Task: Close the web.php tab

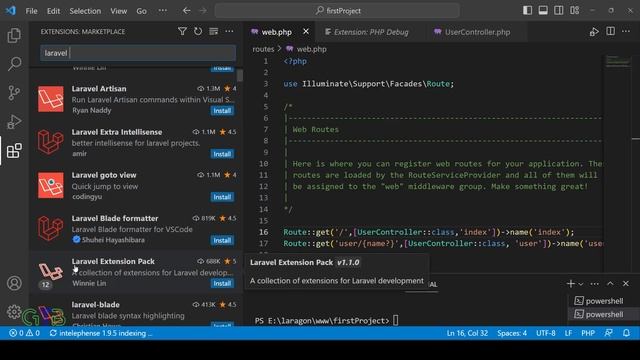Action: tap(306, 31)
